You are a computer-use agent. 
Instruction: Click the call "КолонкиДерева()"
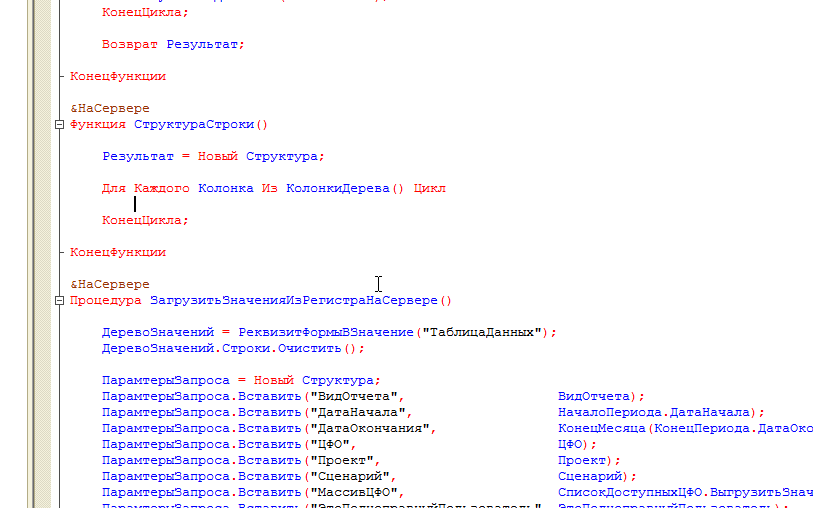(345, 189)
